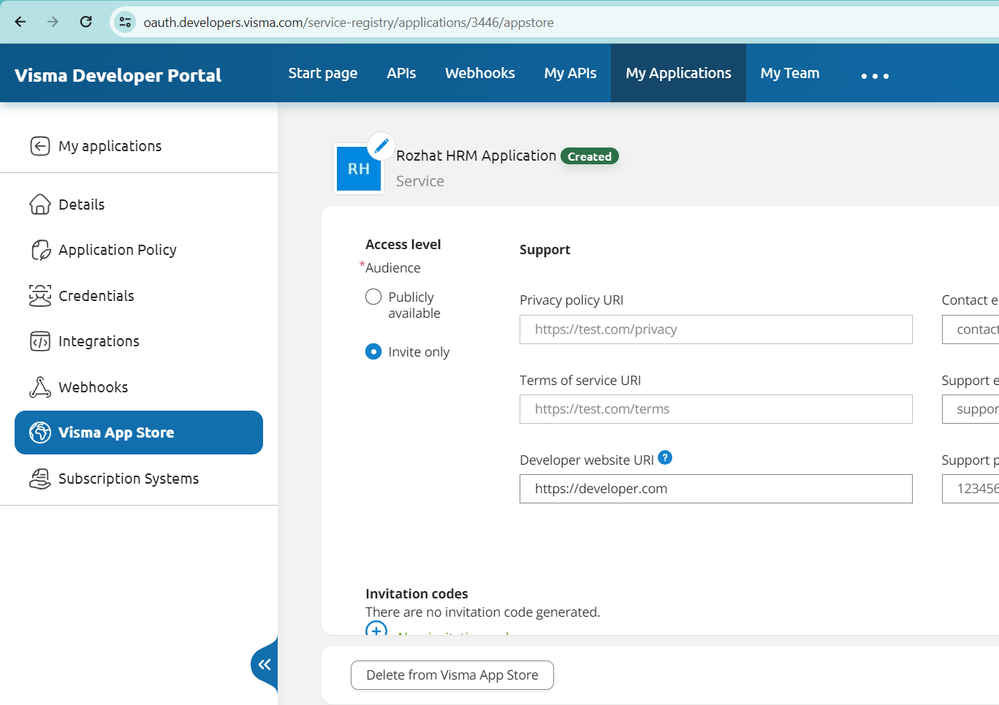Open the Start page tab
The image size is (999, 705).
pos(322,73)
